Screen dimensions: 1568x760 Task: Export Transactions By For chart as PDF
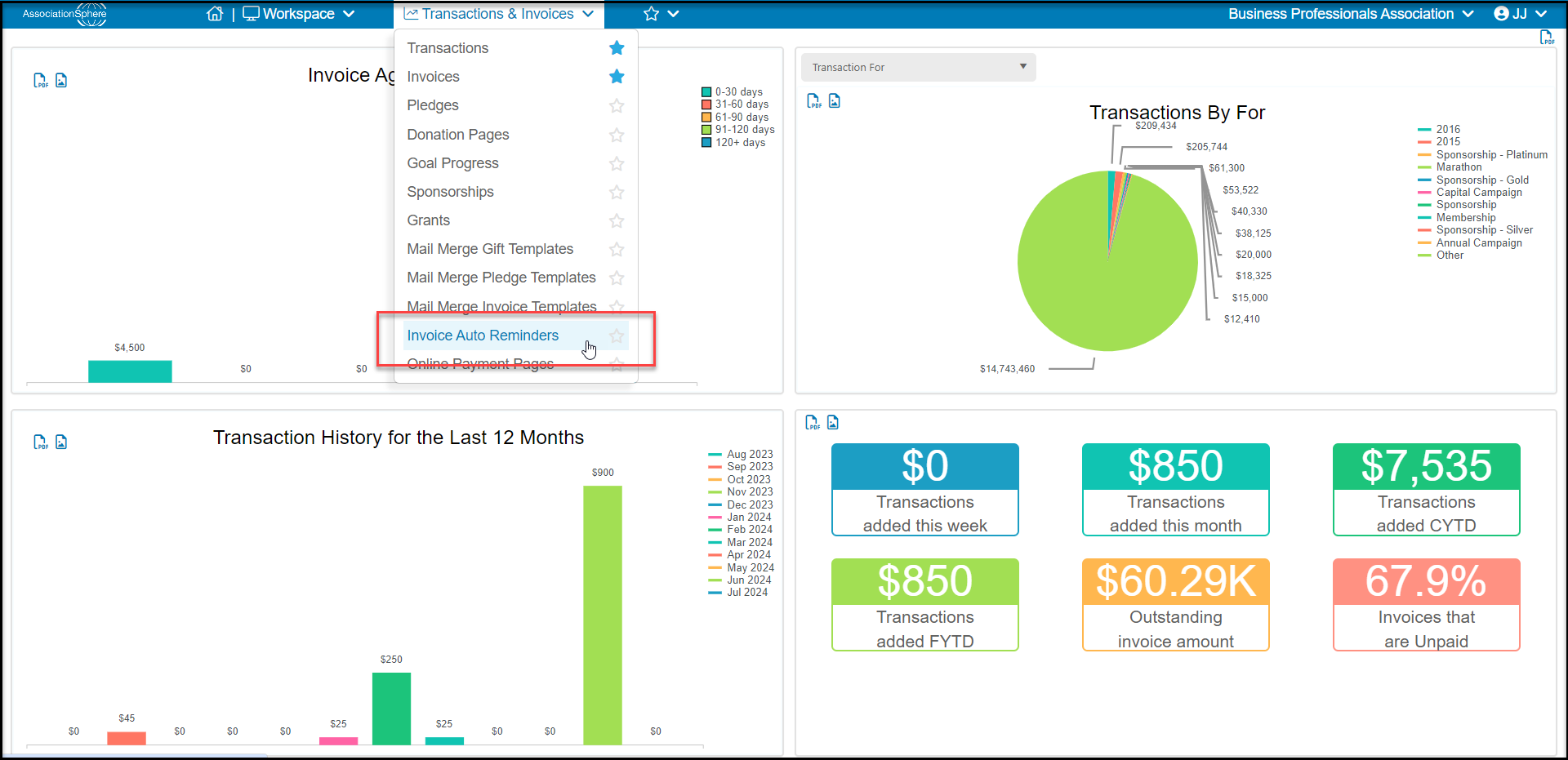click(x=814, y=100)
